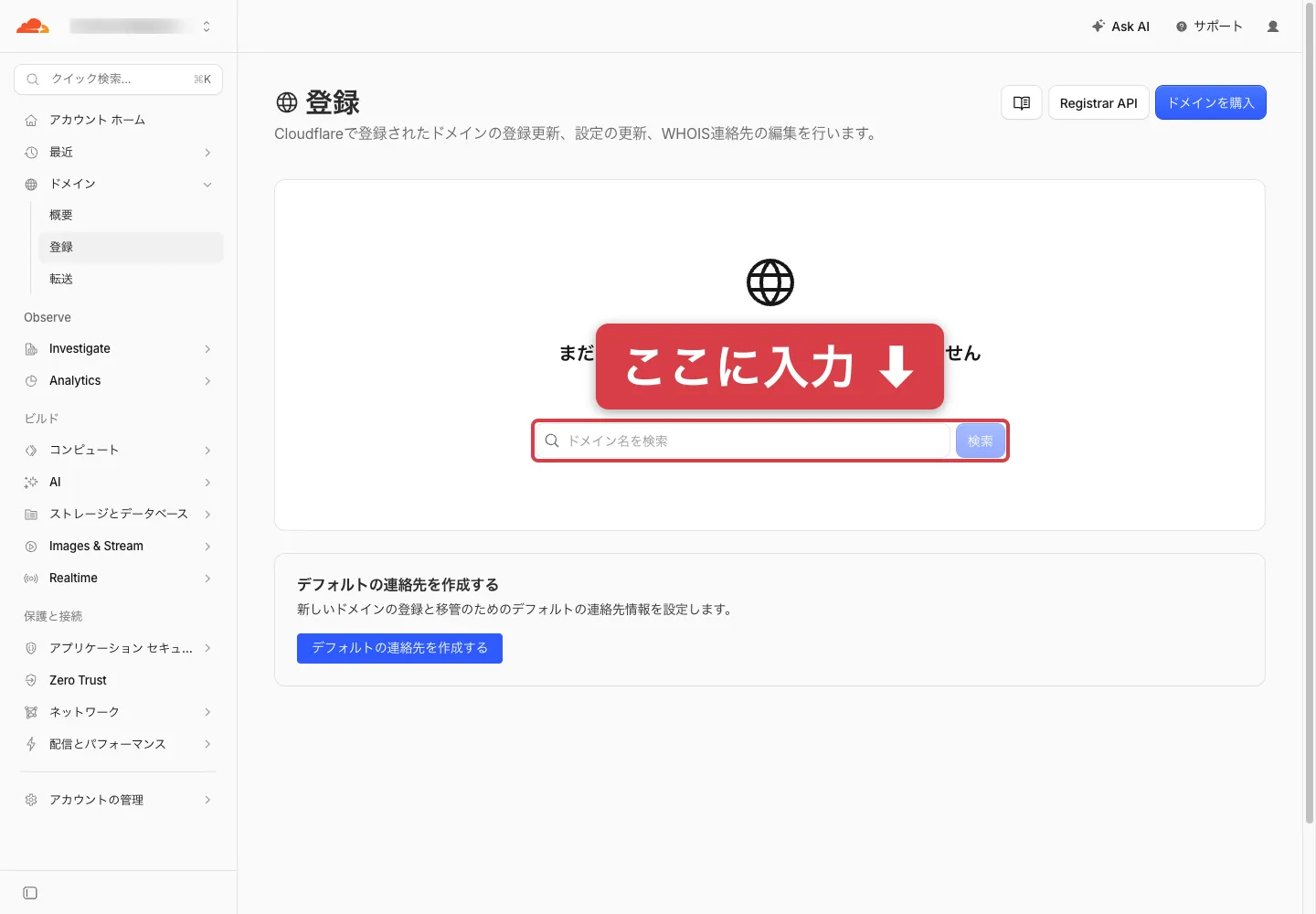Expand the Realtime chevron
1316x914 pixels.
coord(207,579)
